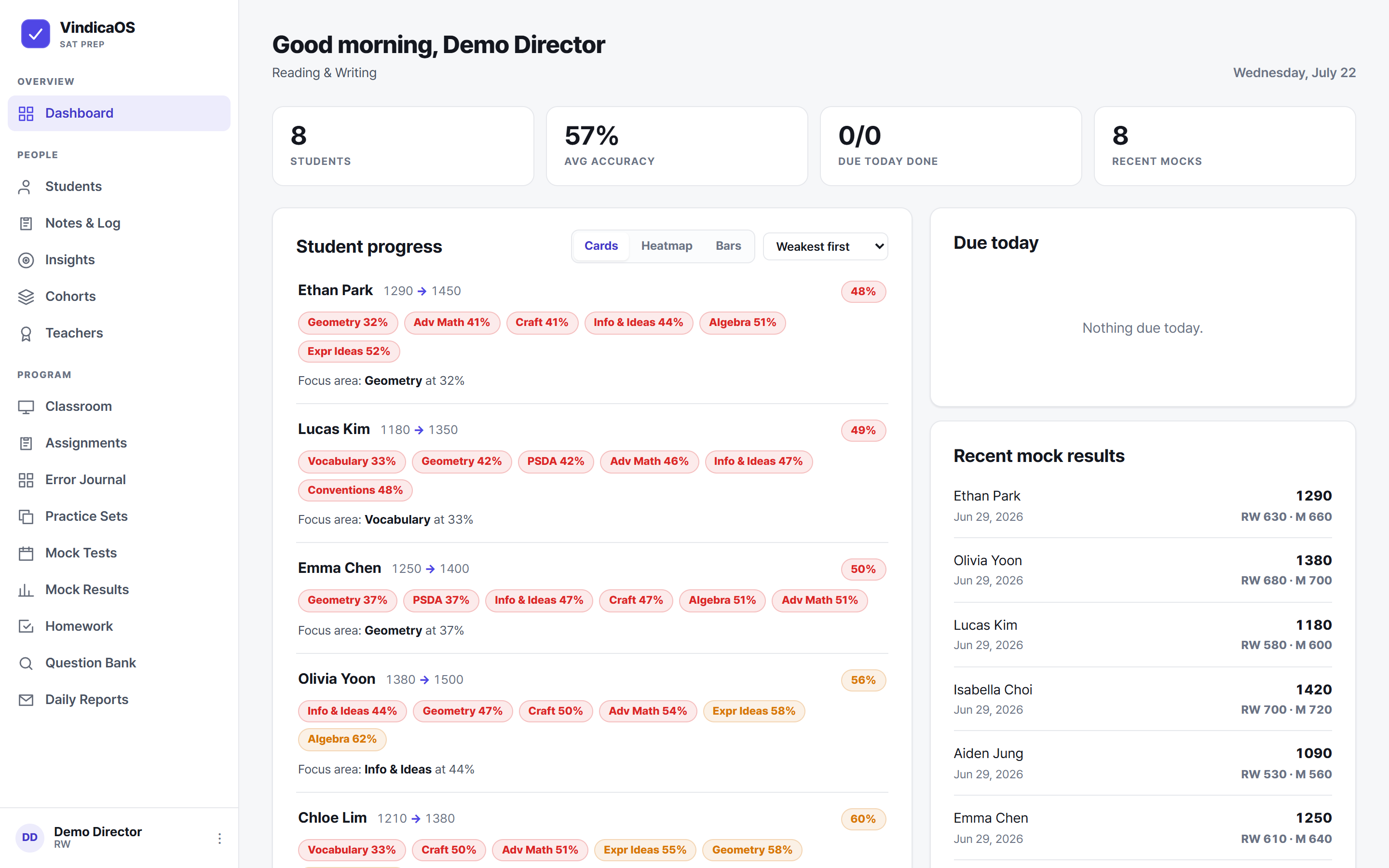This screenshot has width=1389, height=868.
Task: Click the Mock Results bar chart icon
Action: click(26, 590)
